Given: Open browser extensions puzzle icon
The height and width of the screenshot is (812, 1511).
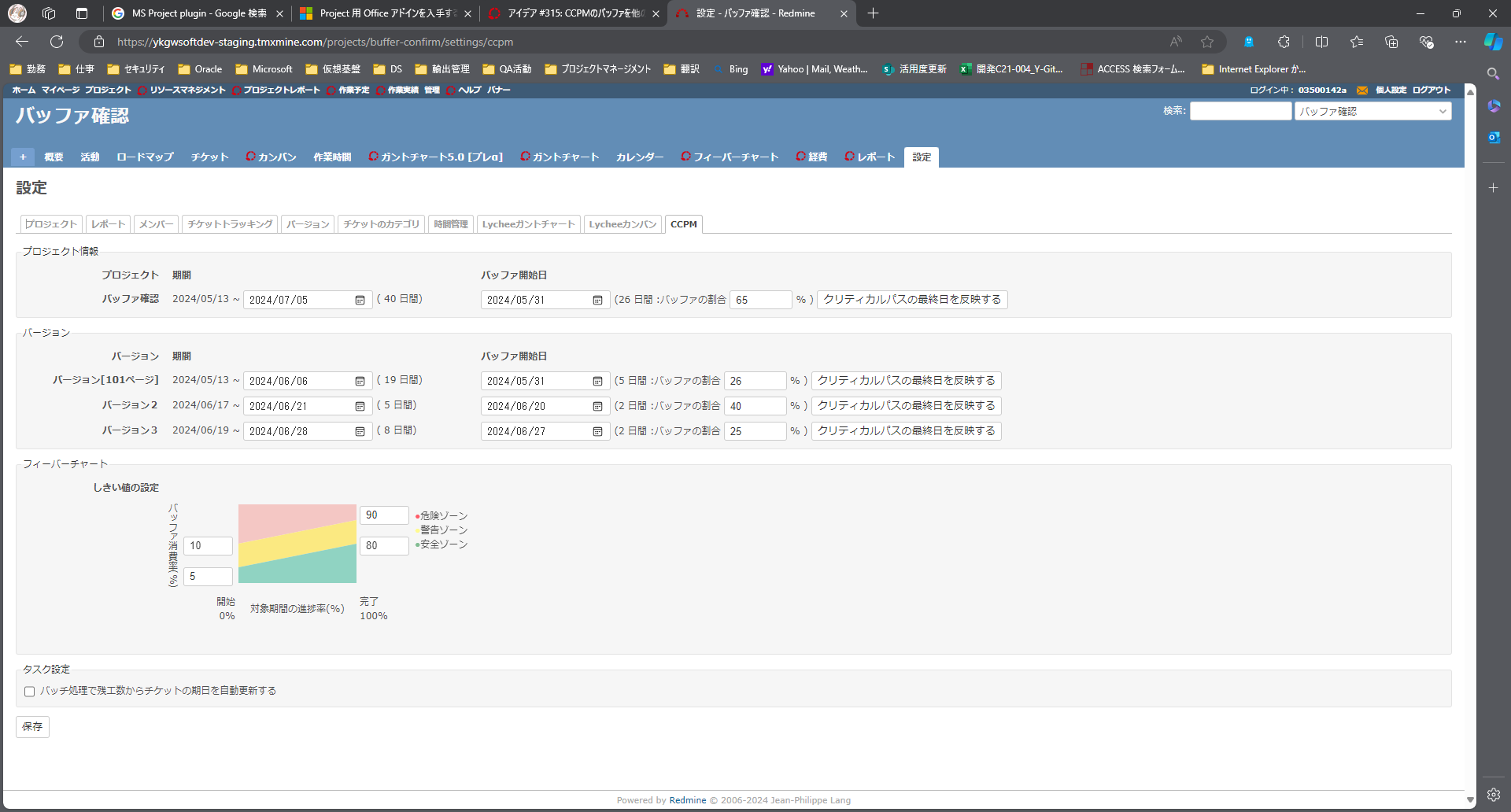Looking at the screenshot, I should coord(1284,42).
